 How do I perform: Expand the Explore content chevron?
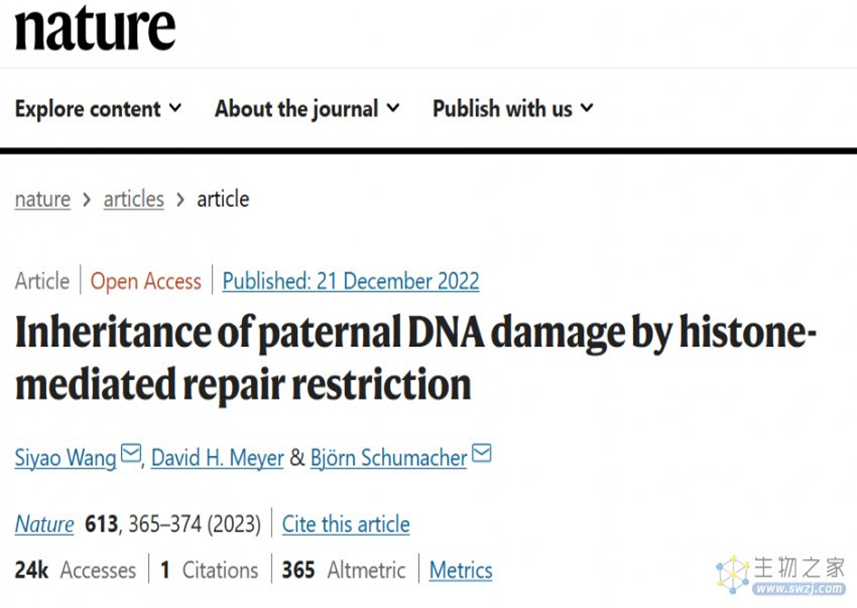175,108
